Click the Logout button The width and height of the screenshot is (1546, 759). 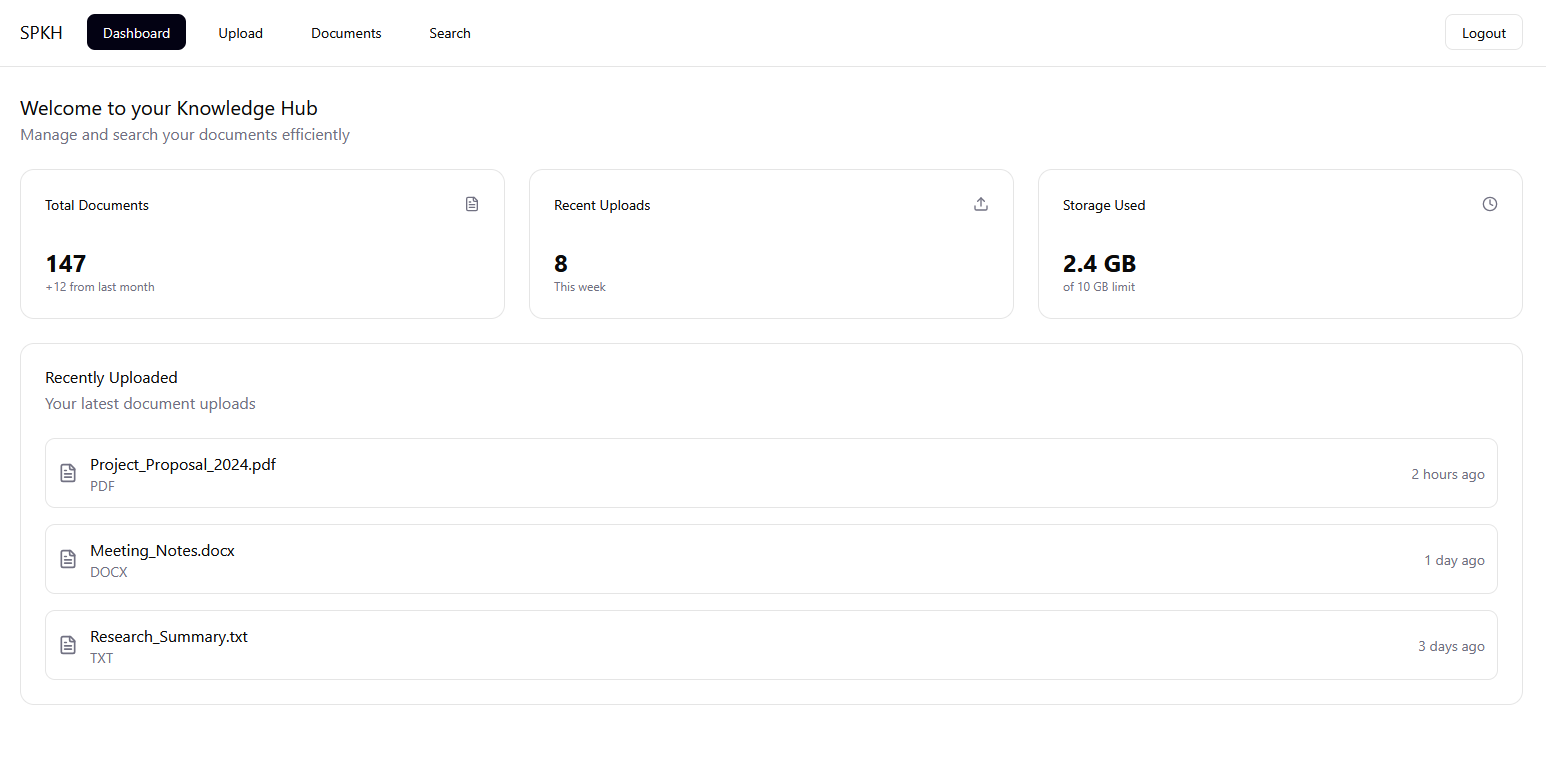tap(1483, 32)
